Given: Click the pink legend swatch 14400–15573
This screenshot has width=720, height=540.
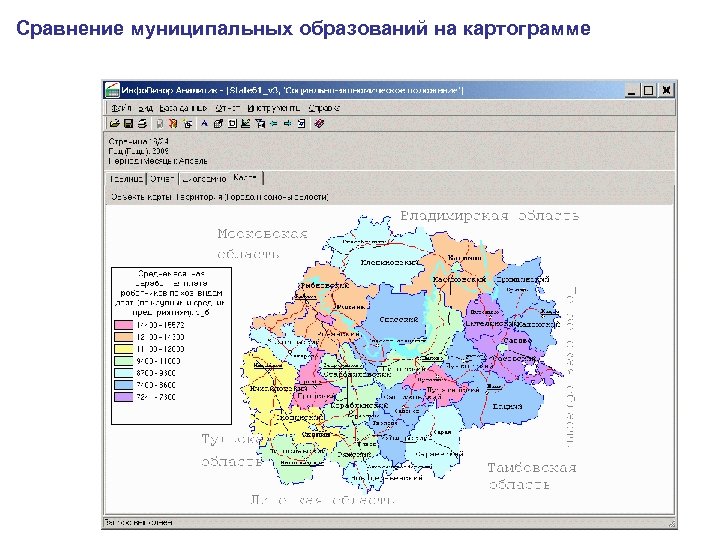Looking at the screenshot, I should pyautogui.click(x=123, y=325).
